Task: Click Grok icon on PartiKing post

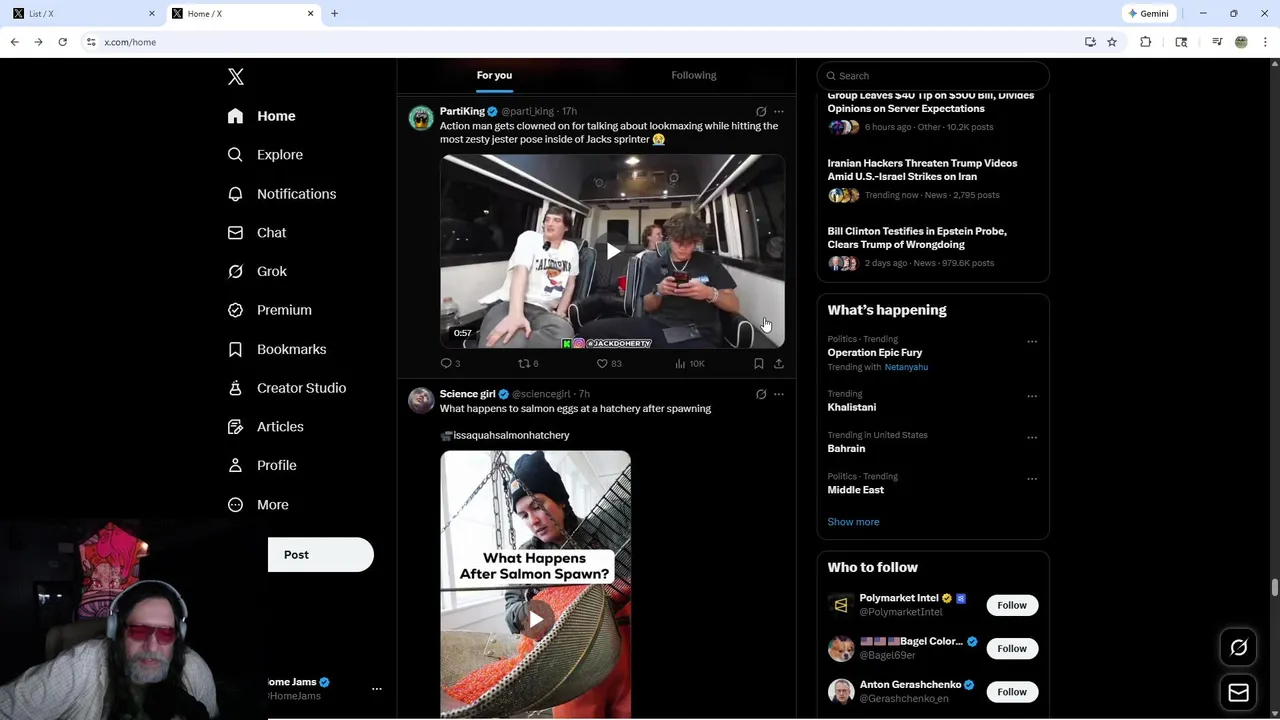Action: 761,112
